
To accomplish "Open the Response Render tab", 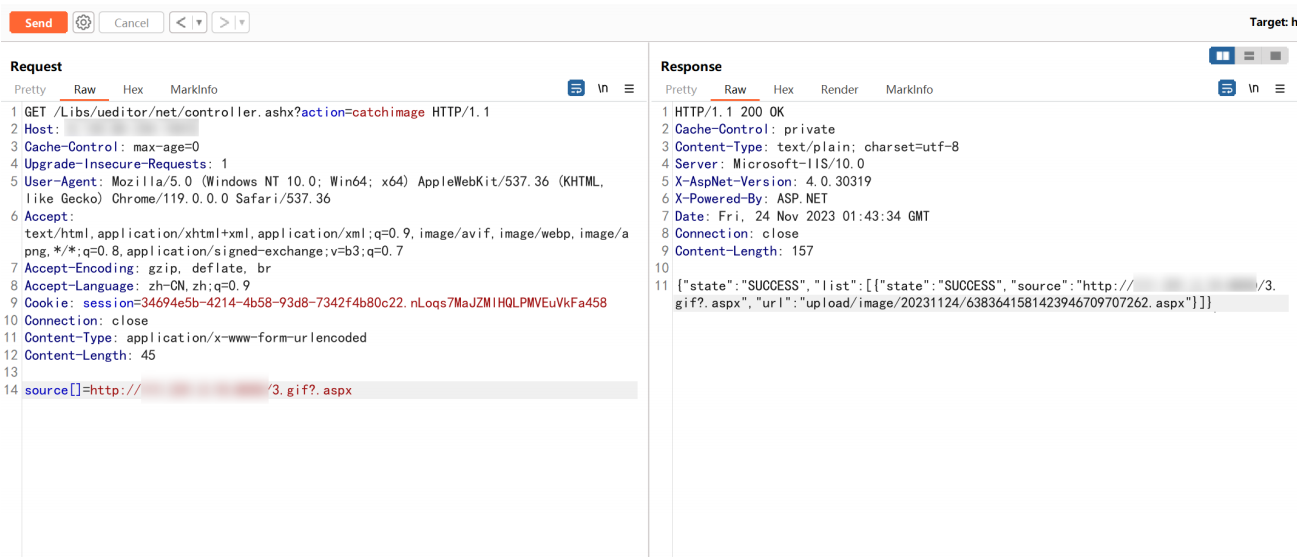I will [x=839, y=90].
